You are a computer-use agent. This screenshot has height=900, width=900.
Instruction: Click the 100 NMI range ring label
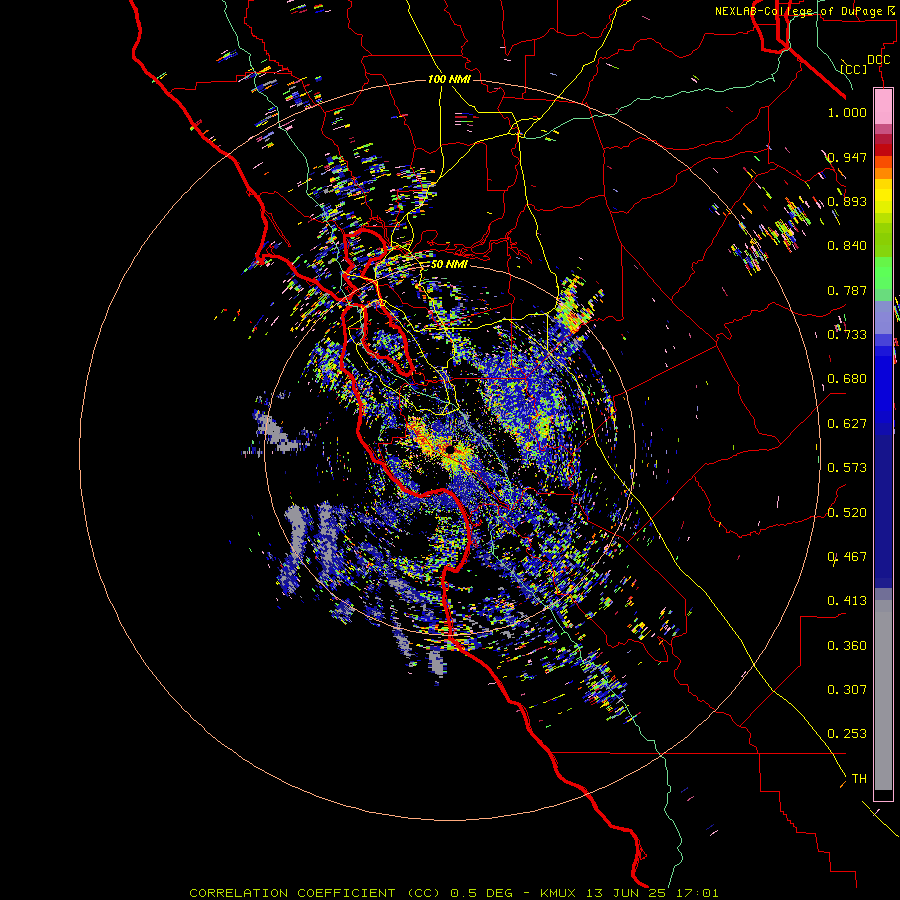point(449,79)
